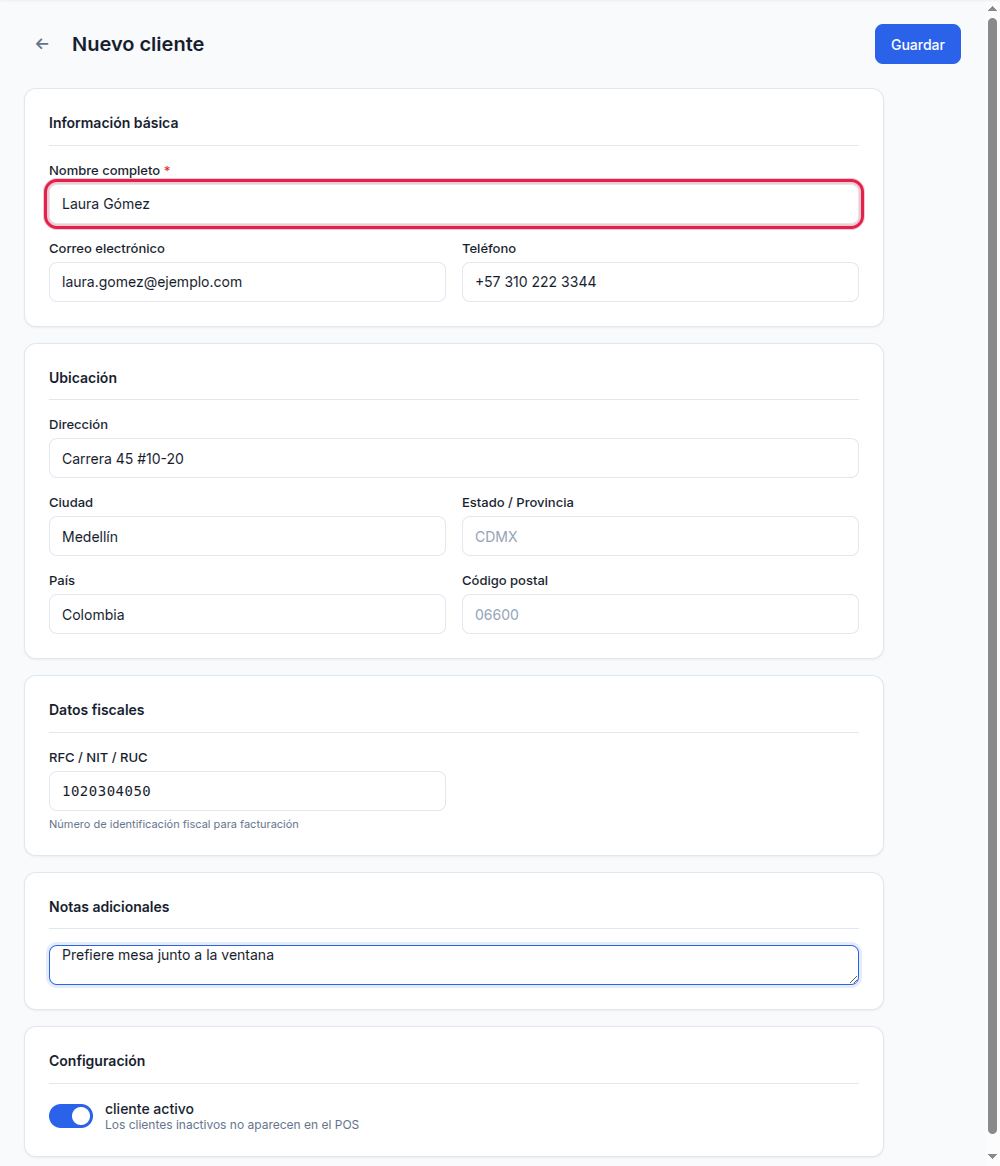Image resolution: width=1000 pixels, height=1166 pixels.
Task: Grab the notes textarea resize handle
Action: point(854,979)
